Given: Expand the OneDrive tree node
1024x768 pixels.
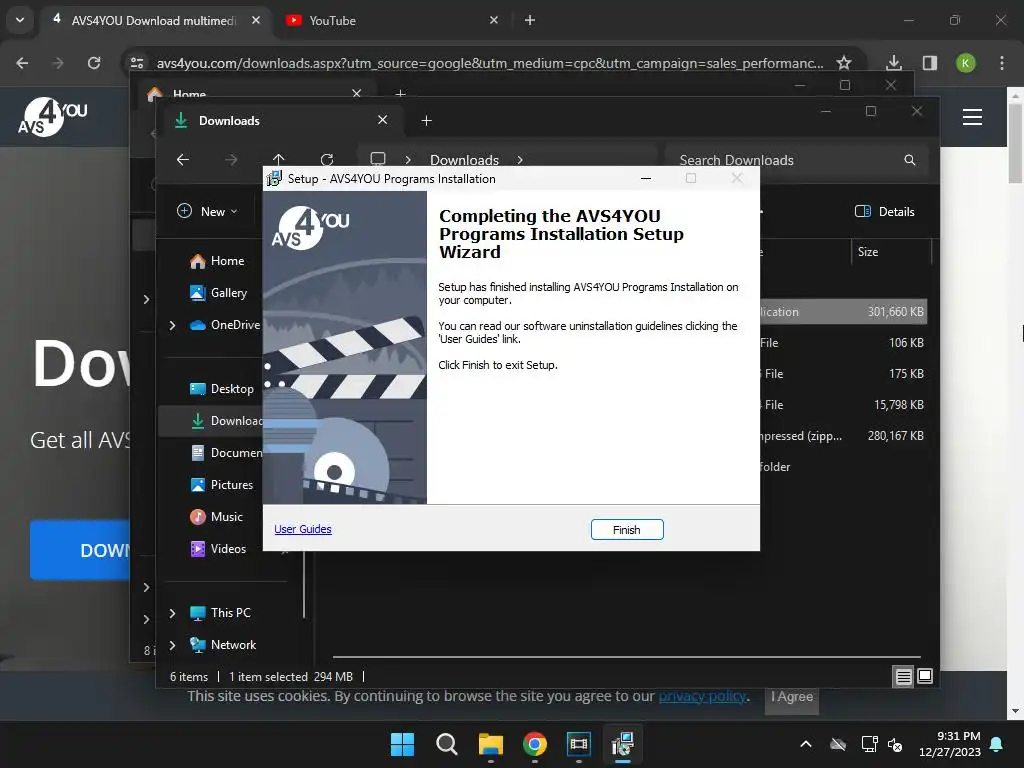Looking at the screenshot, I should click(172, 325).
